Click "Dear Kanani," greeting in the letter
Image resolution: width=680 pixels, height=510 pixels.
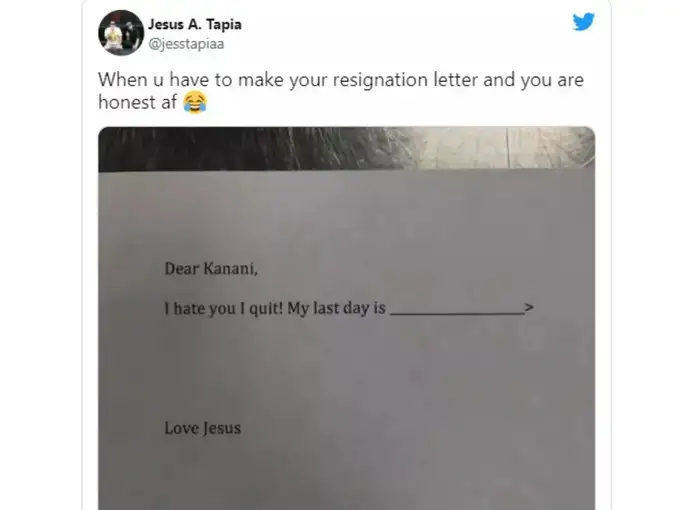coord(211,269)
